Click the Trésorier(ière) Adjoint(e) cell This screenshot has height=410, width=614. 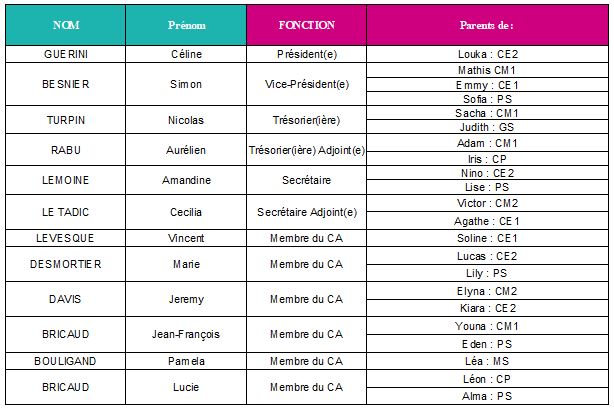(305, 150)
